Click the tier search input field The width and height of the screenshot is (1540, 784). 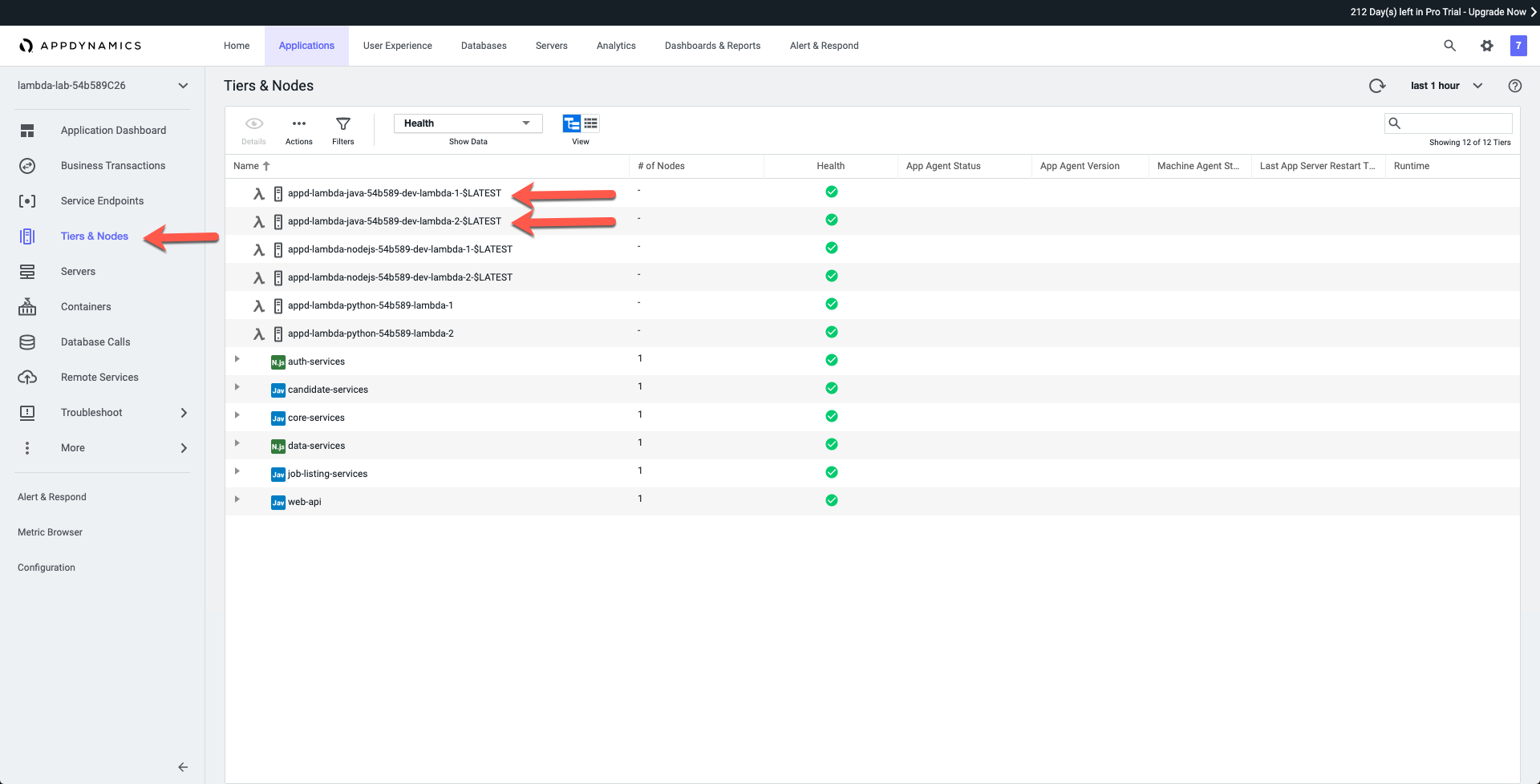[1457, 123]
